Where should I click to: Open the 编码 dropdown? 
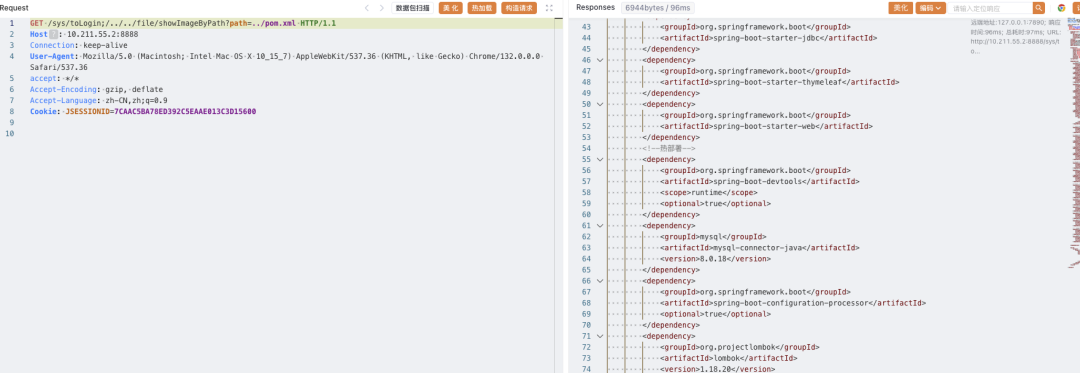(929, 8)
